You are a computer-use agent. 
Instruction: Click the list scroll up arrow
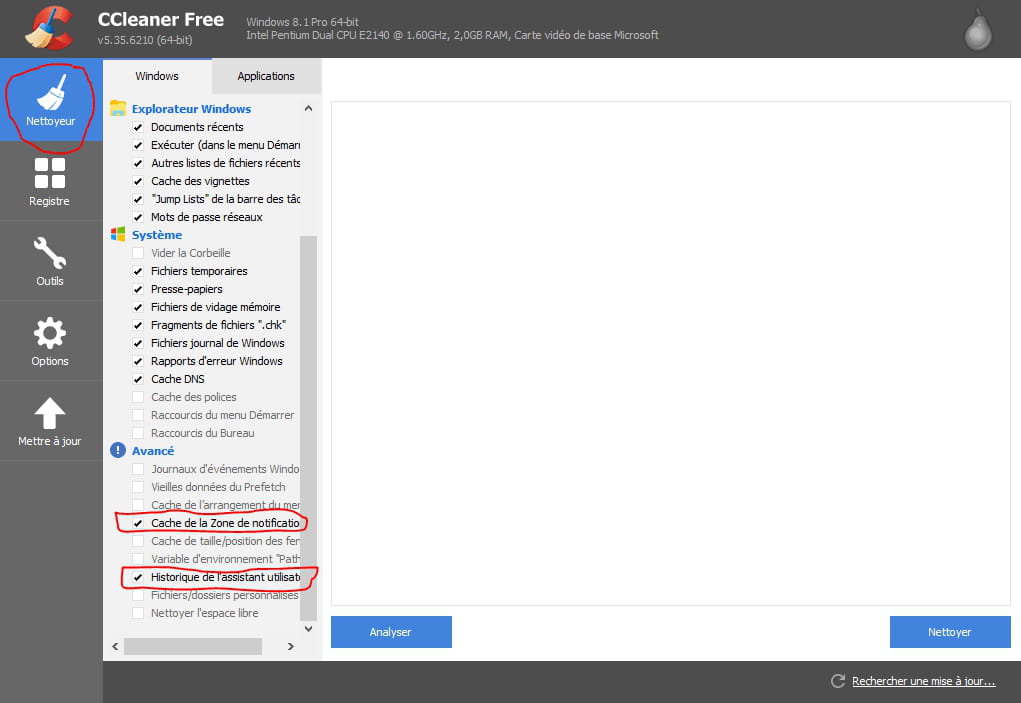point(309,109)
